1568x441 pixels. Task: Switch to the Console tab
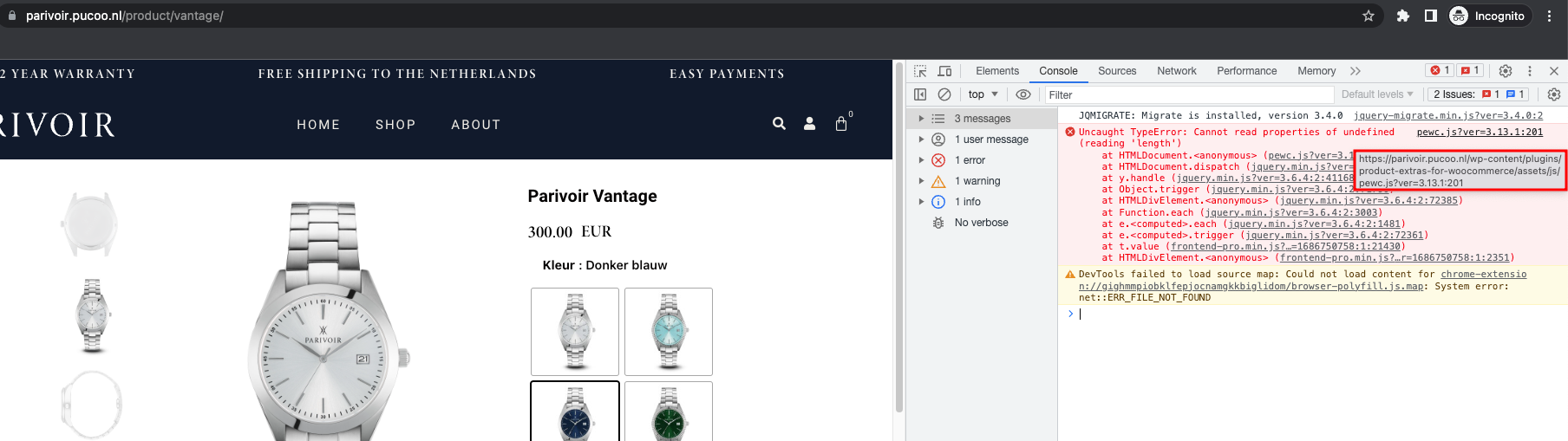tap(1058, 71)
